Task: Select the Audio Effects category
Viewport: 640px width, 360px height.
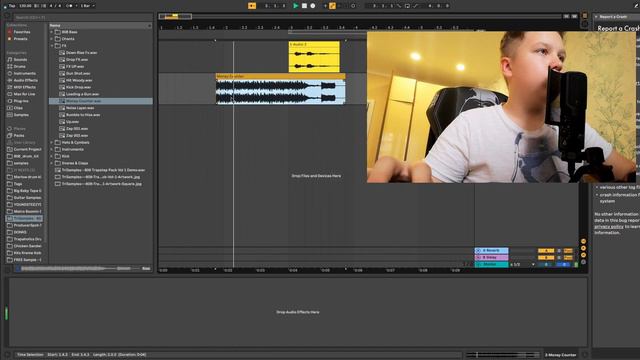Action: coord(25,80)
